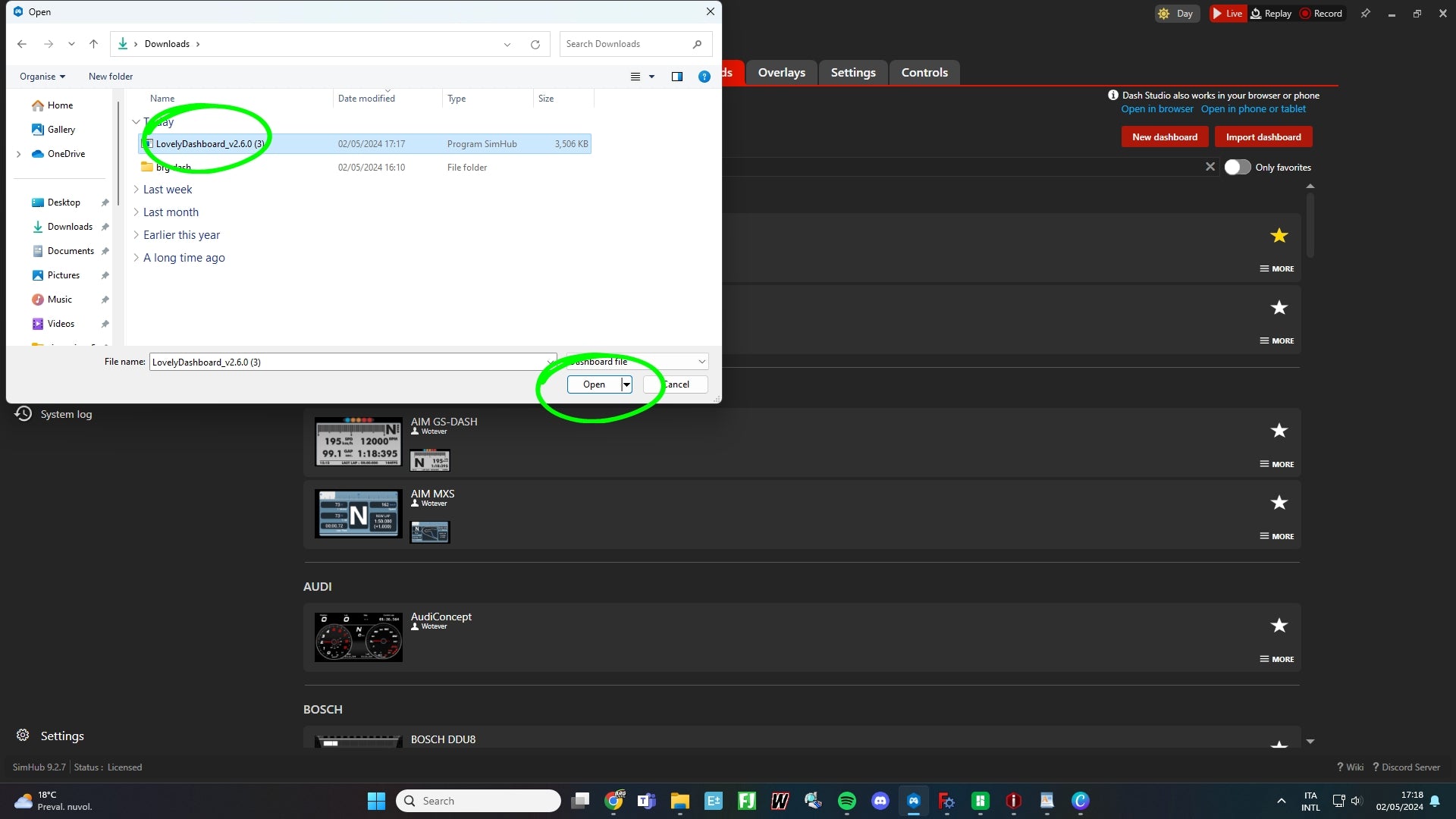Open System log in SimHub sidebar
The image size is (1456, 819).
click(x=54, y=414)
